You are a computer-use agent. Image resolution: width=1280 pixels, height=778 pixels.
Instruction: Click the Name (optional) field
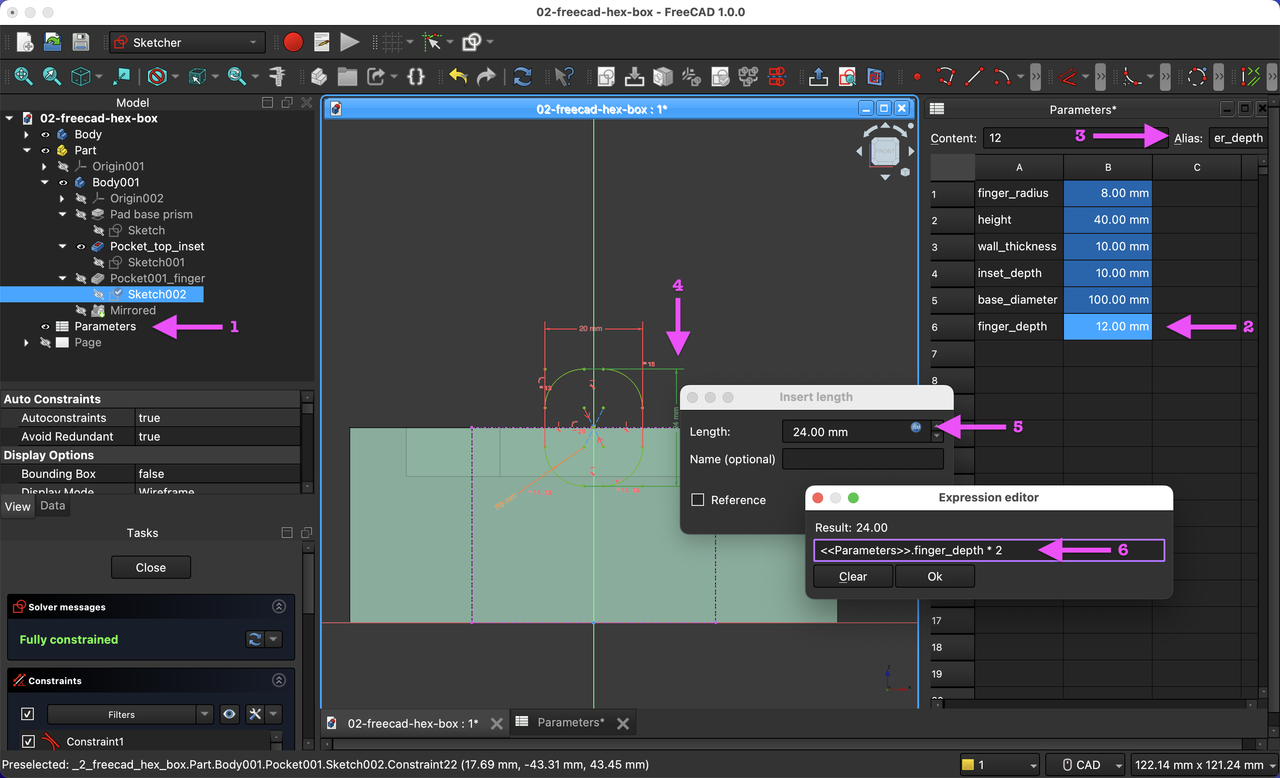tap(863, 459)
